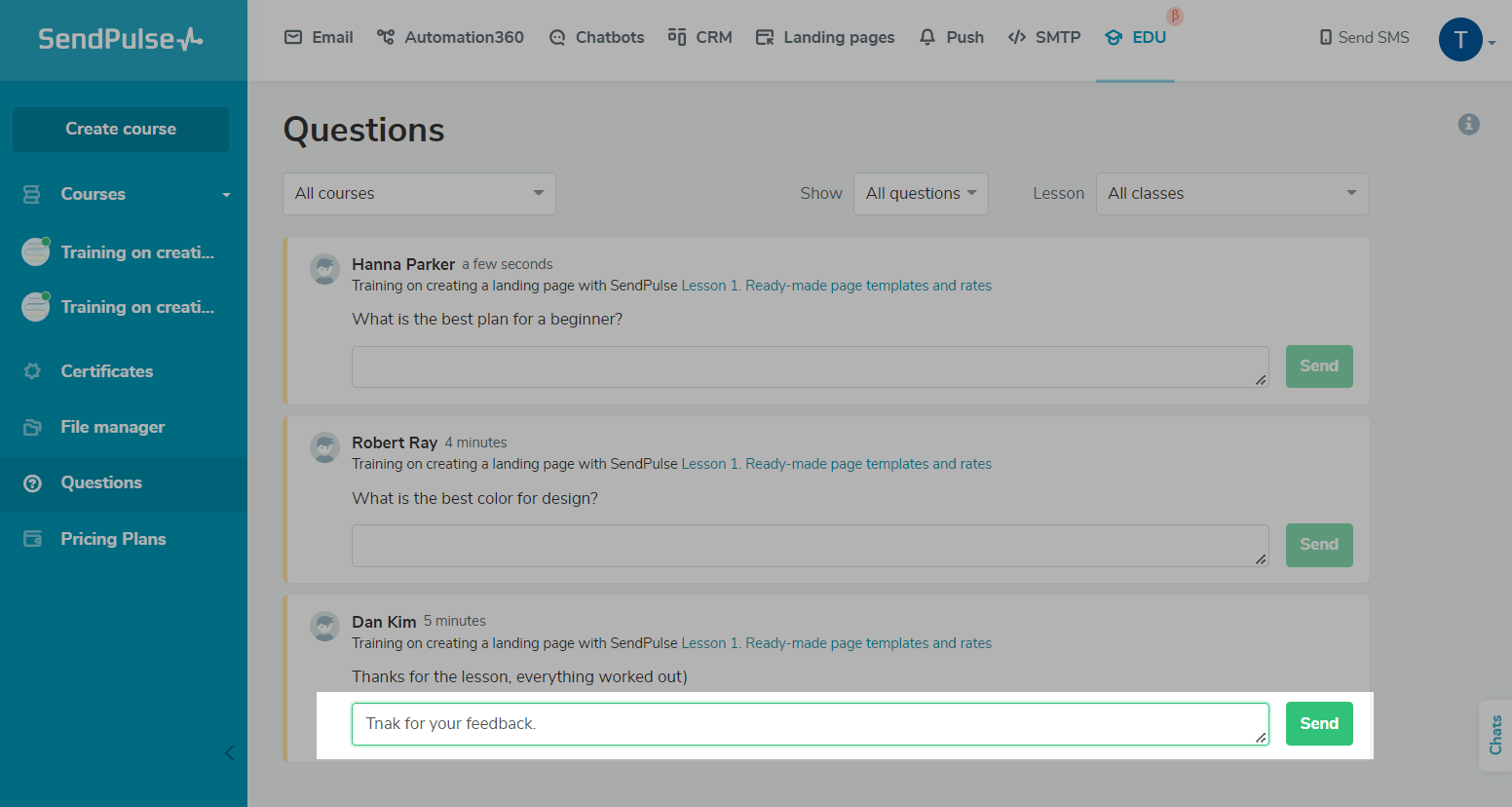This screenshot has width=1512, height=807.
Task: Open the Automation360 tab
Action: [450, 38]
